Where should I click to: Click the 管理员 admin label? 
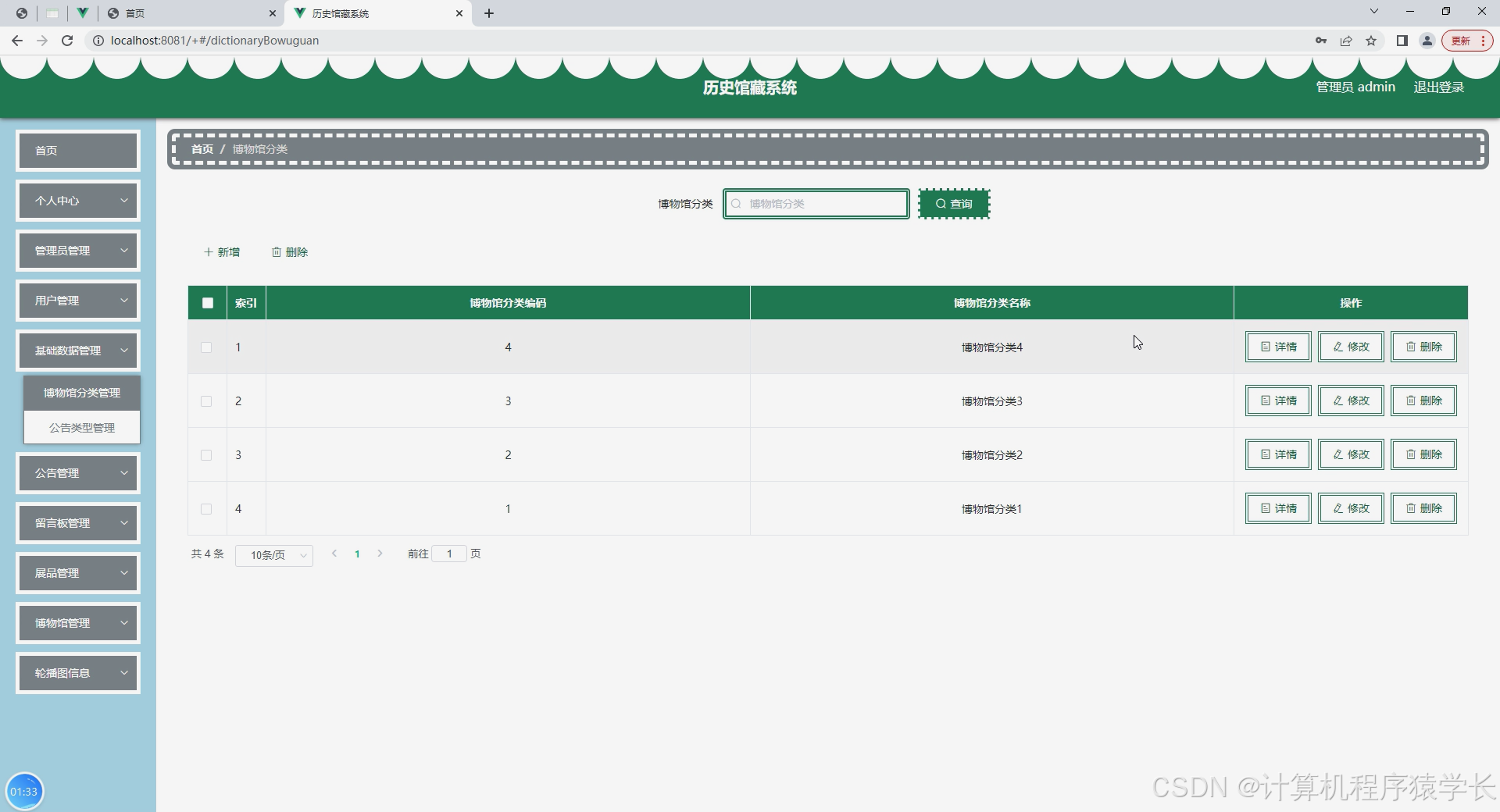(1355, 87)
